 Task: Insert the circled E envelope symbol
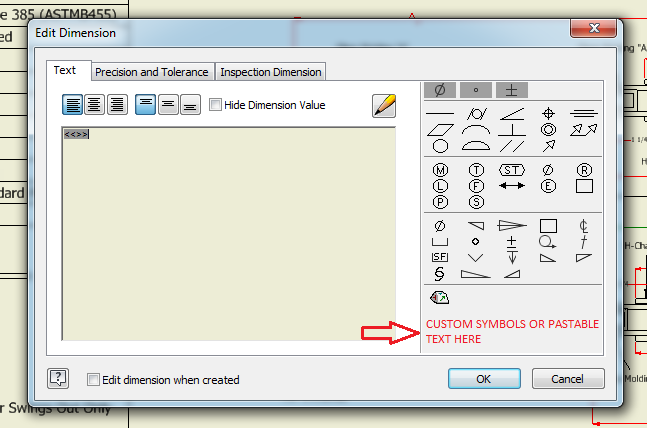548,186
